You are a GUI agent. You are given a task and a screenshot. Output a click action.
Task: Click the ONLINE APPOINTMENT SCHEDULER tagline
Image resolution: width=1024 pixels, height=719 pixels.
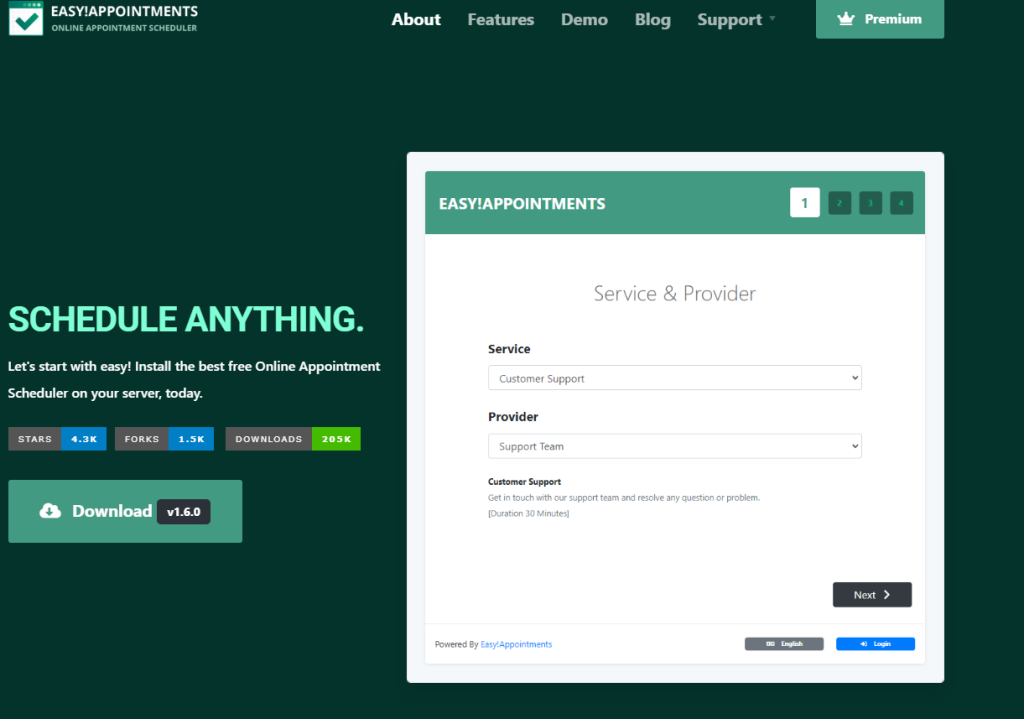[x=124, y=28]
